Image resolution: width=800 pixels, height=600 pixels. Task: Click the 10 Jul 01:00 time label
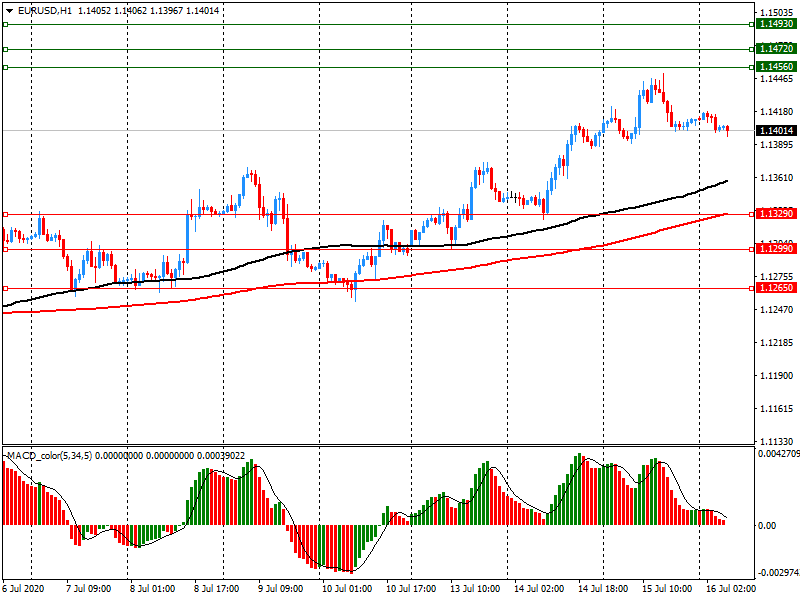(347, 588)
